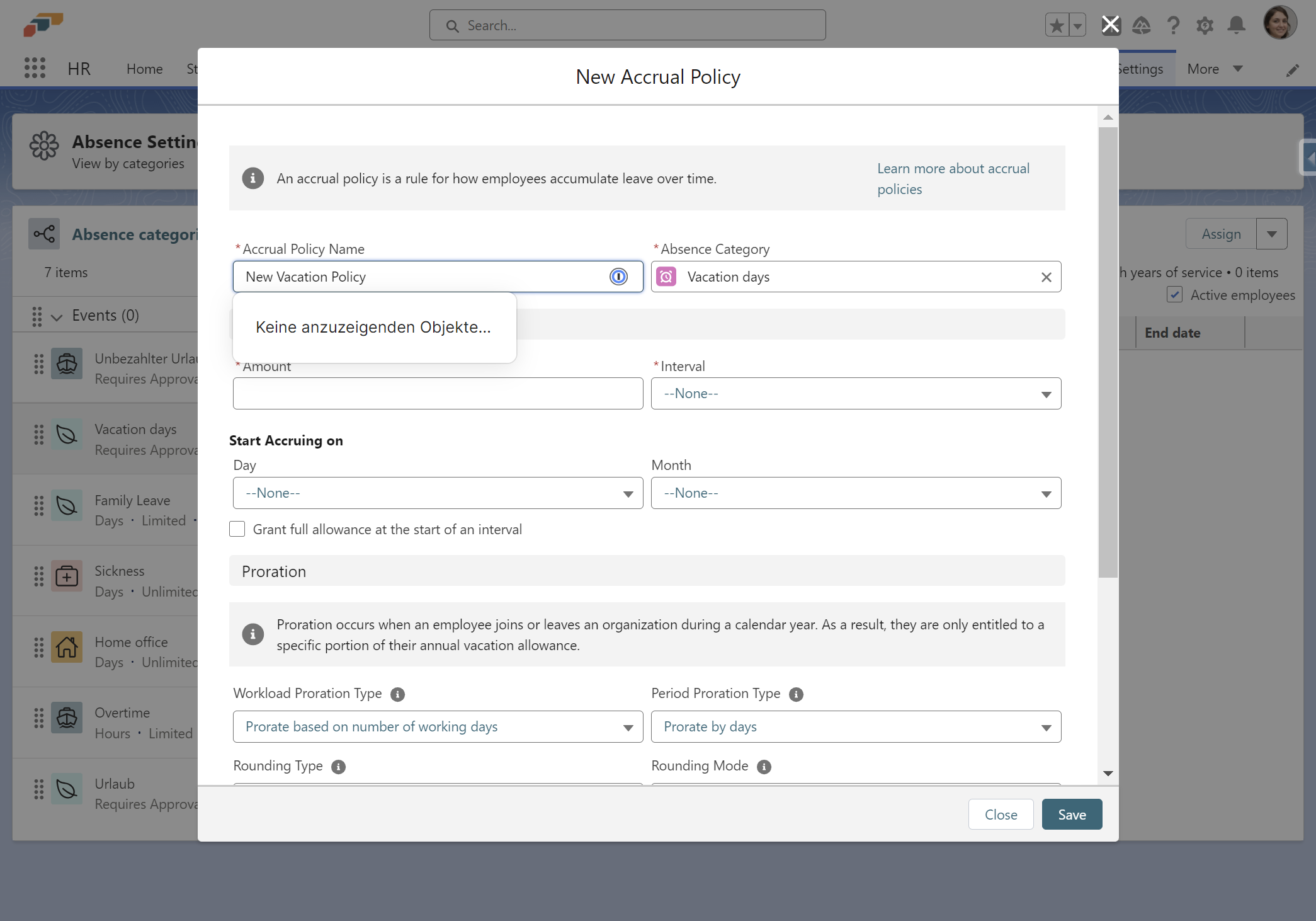Expand the Day dropdown under Start Accruing

[438, 493]
